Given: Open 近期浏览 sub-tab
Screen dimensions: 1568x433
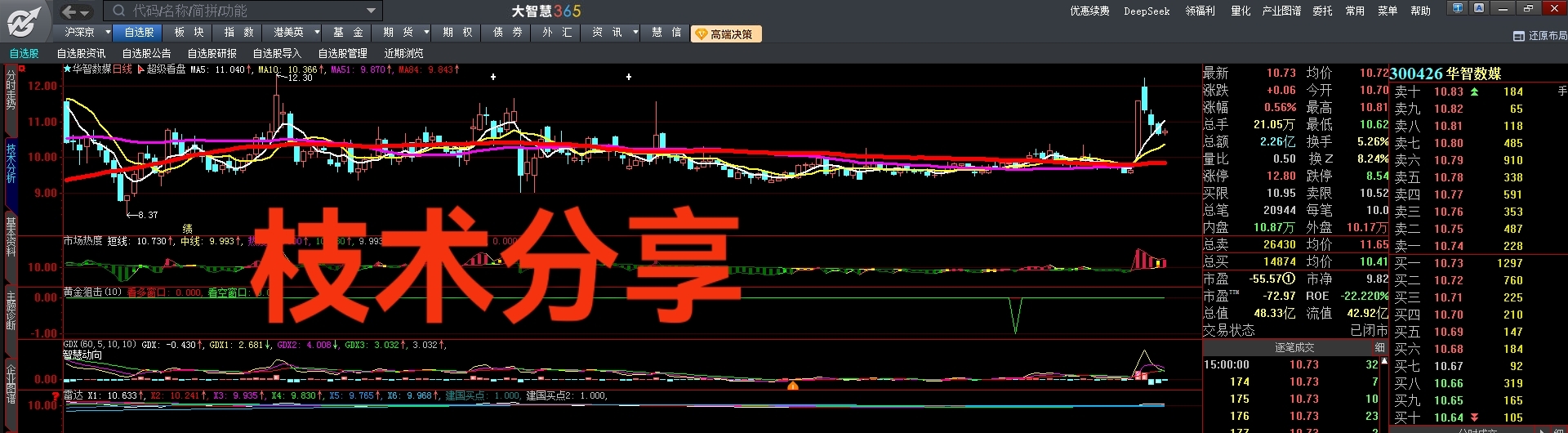Looking at the screenshot, I should click(x=403, y=53).
